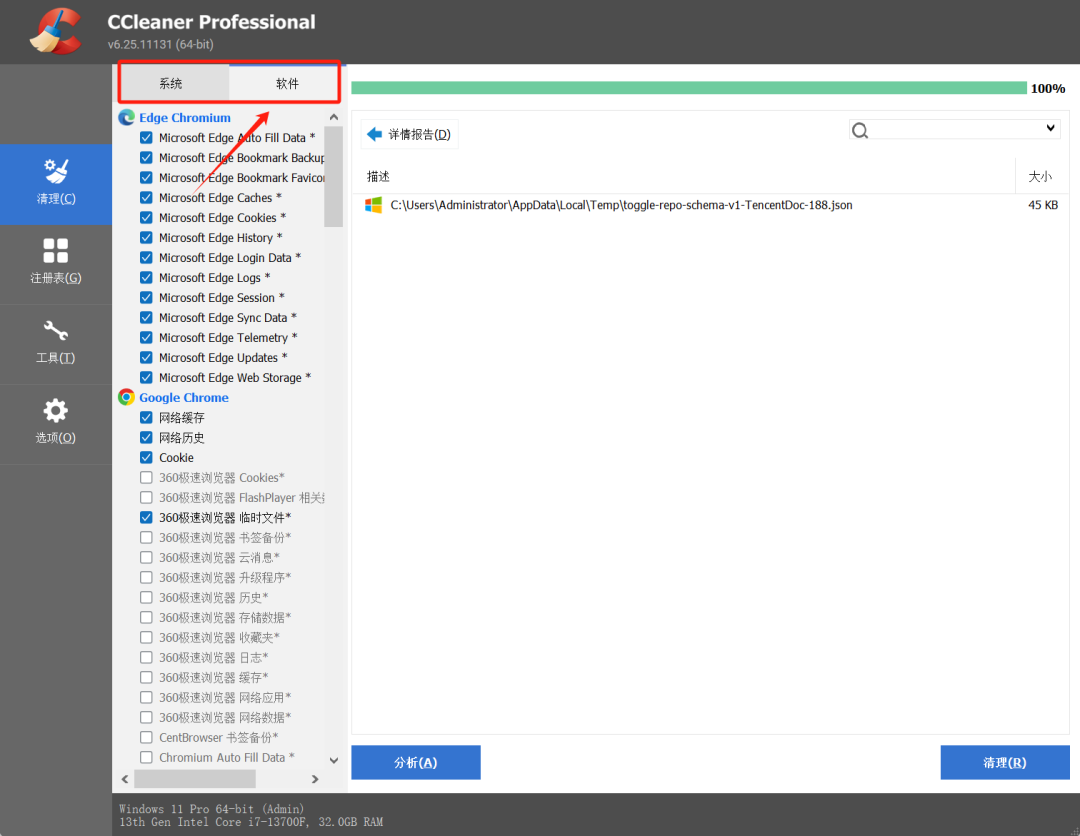Click the magnifier search icon

tap(860, 130)
